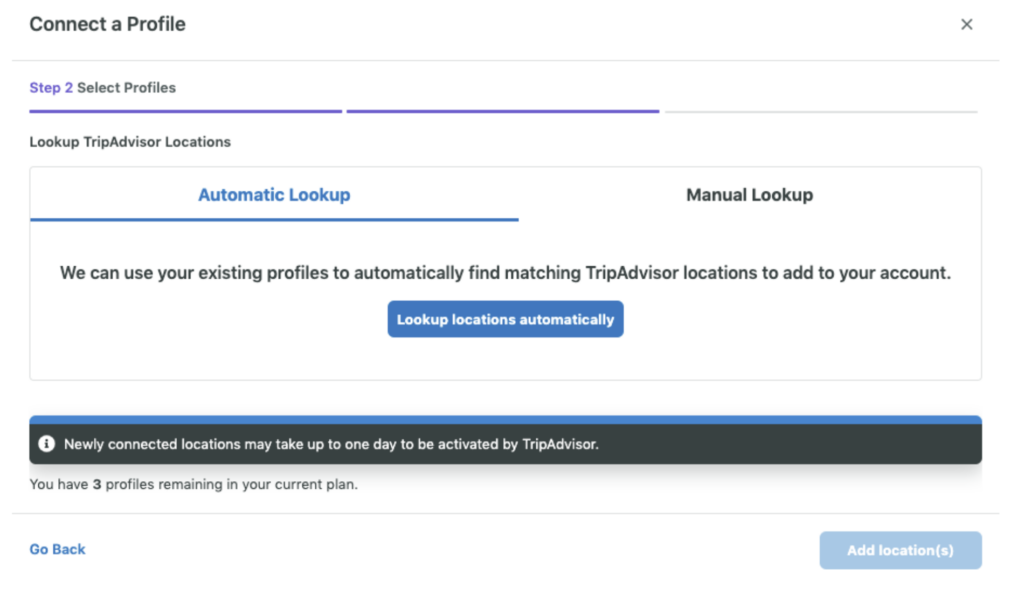Image resolution: width=1024 pixels, height=595 pixels.
Task: Click the Connect a Profile heading
Action: click(107, 25)
